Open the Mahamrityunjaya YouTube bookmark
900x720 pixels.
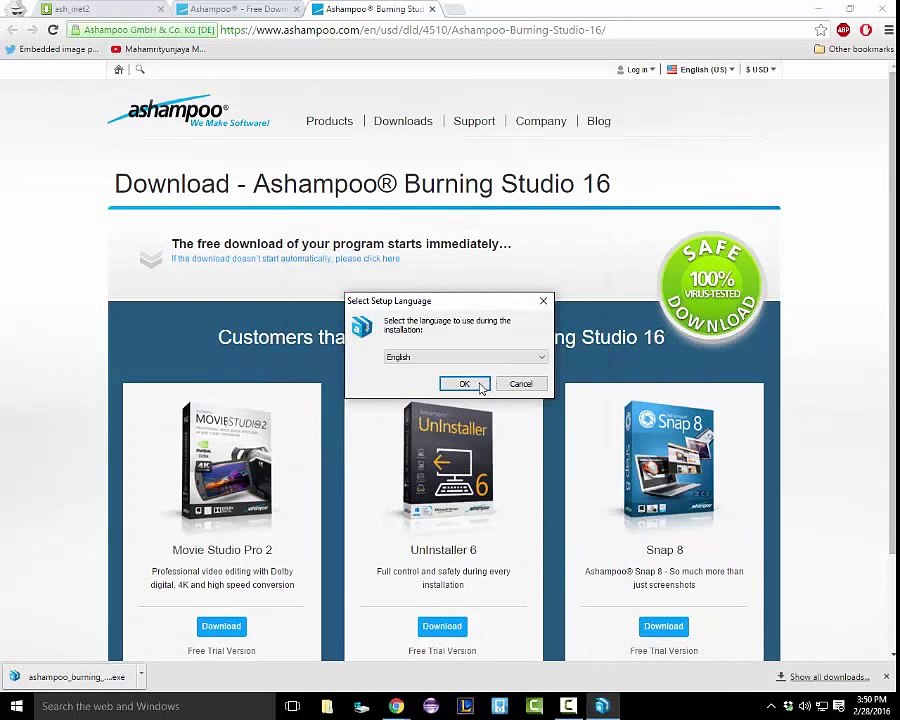[x=158, y=49]
